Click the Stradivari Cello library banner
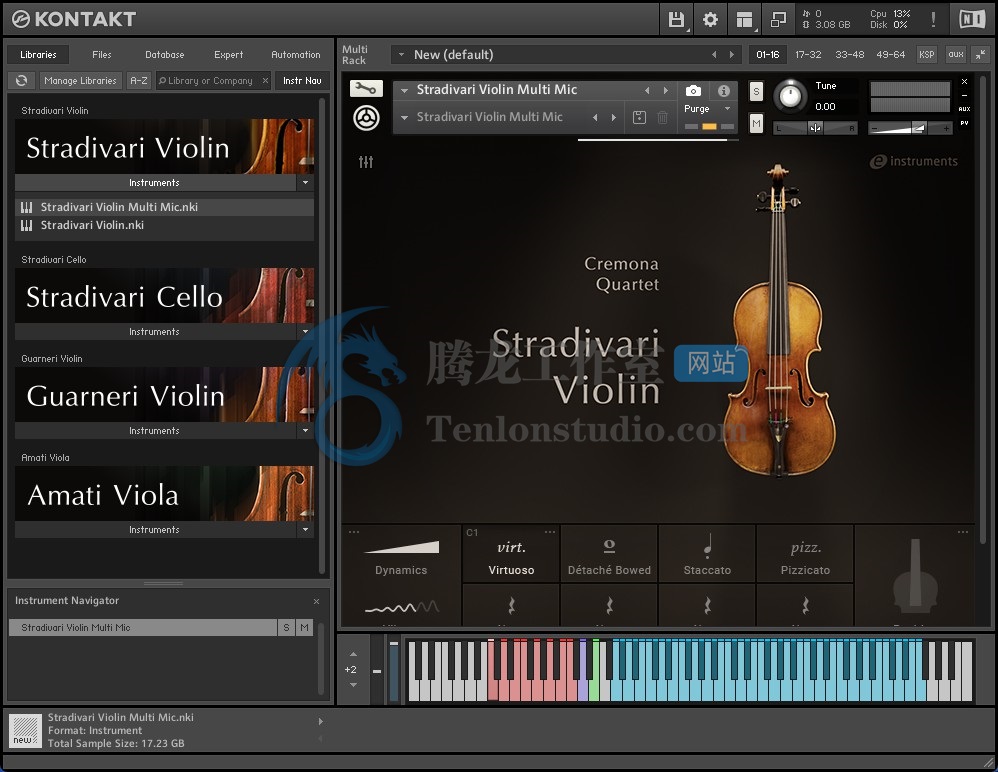The height and width of the screenshot is (772, 998). point(165,296)
